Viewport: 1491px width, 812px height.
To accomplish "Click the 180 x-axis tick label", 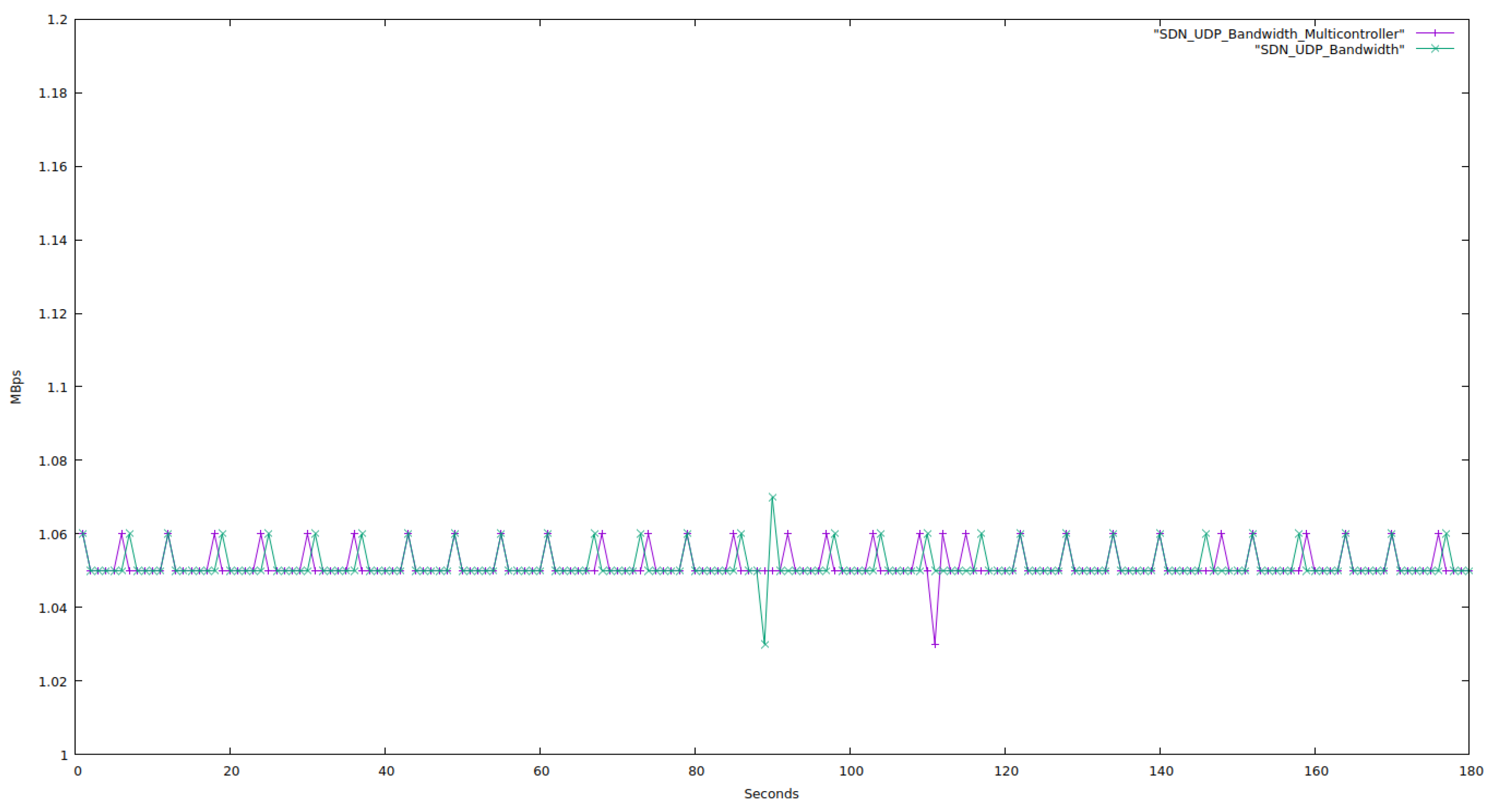I will tap(1471, 771).
